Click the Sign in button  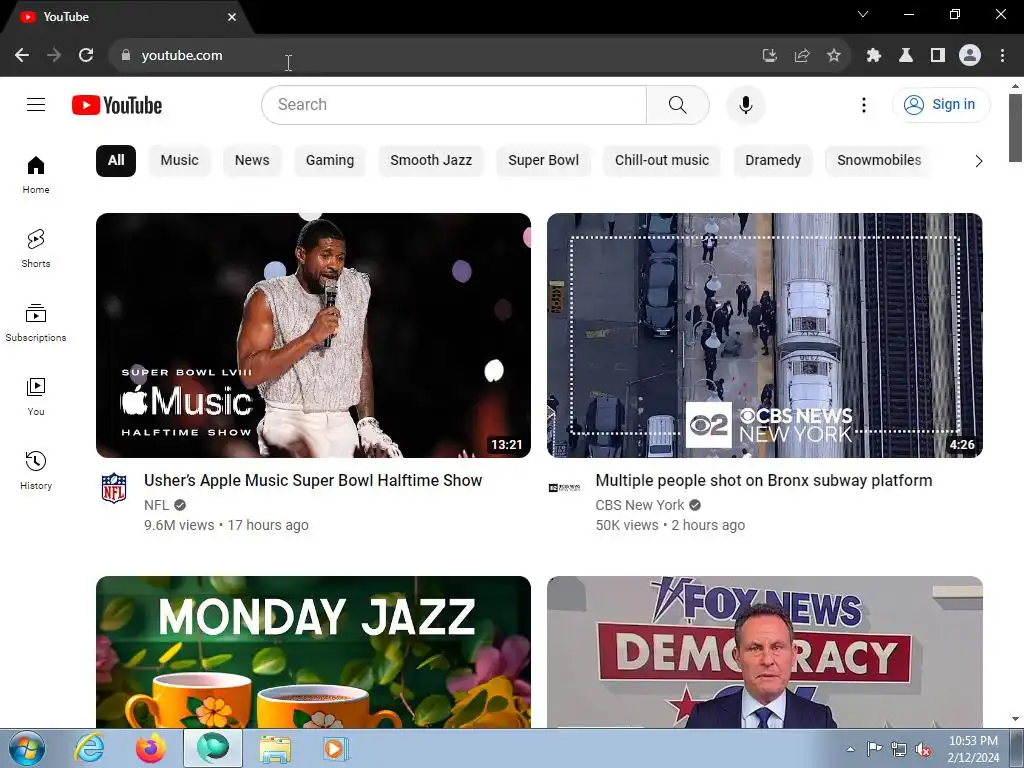tap(941, 104)
